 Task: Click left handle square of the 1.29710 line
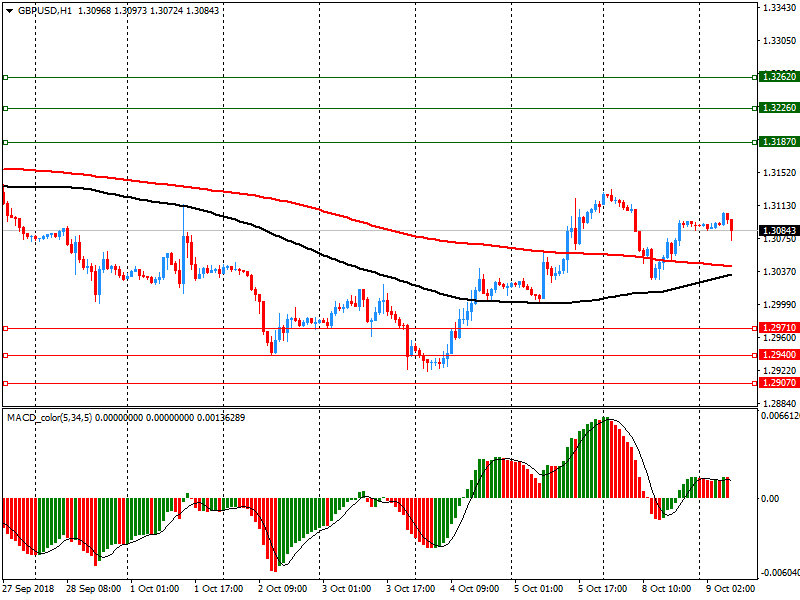pyautogui.click(x=5, y=328)
